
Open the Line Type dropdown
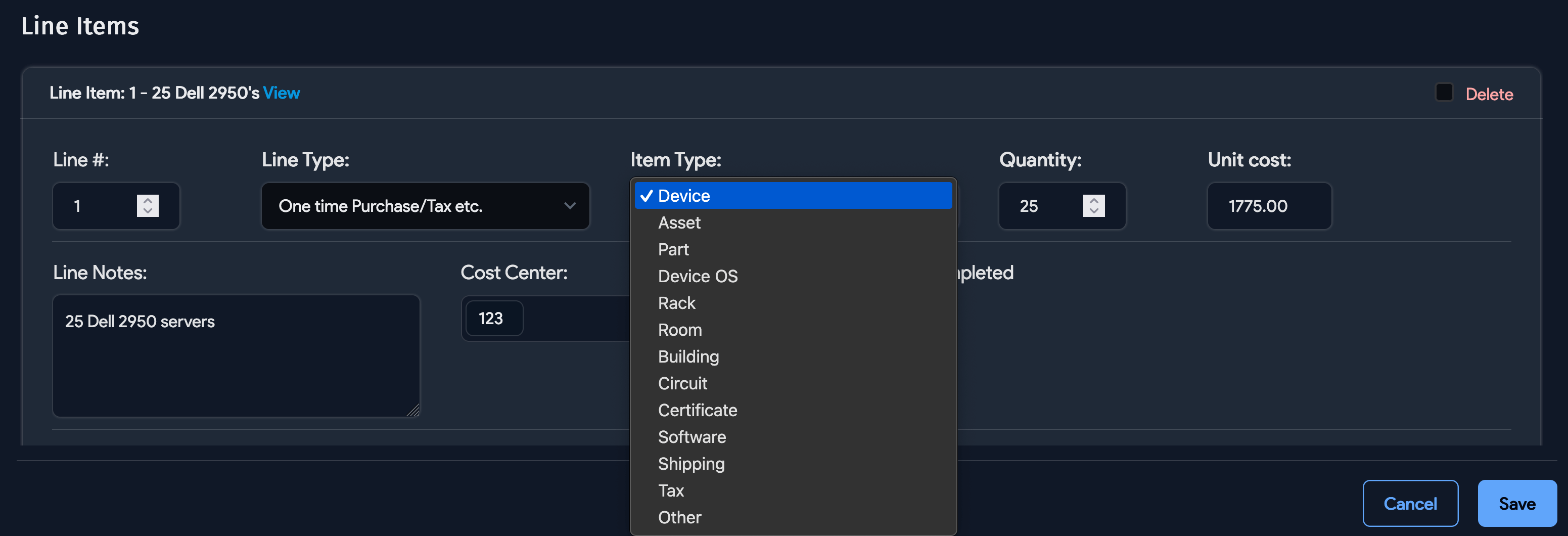425,206
